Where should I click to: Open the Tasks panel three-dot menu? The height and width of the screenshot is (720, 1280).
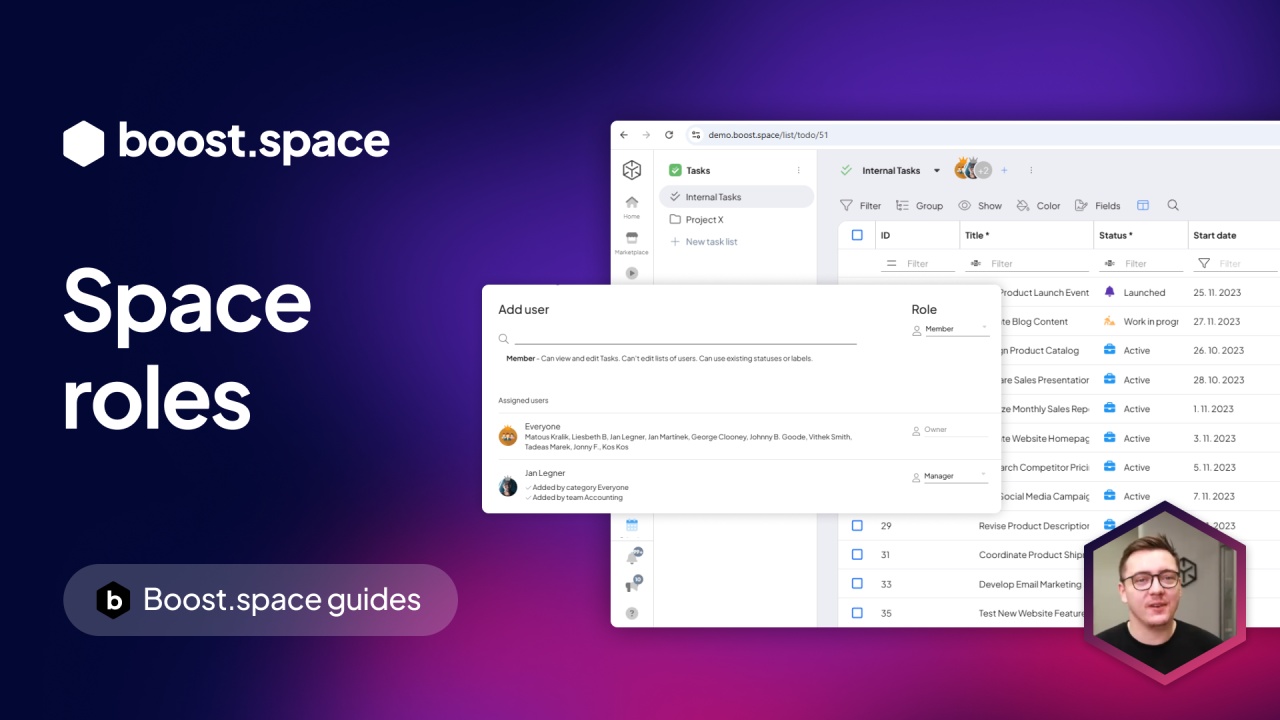click(798, 171)
